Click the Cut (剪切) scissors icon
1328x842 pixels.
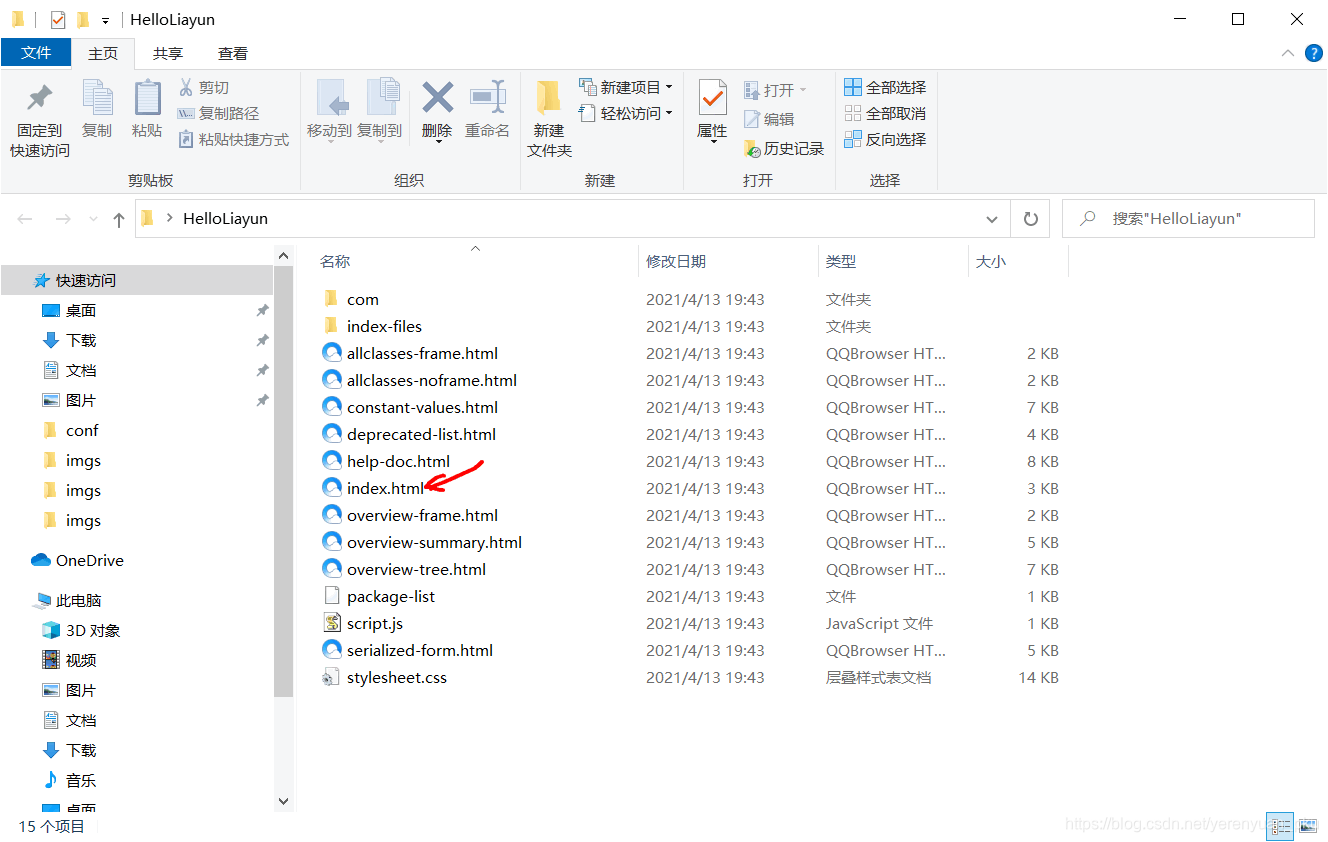click(186, 87)
